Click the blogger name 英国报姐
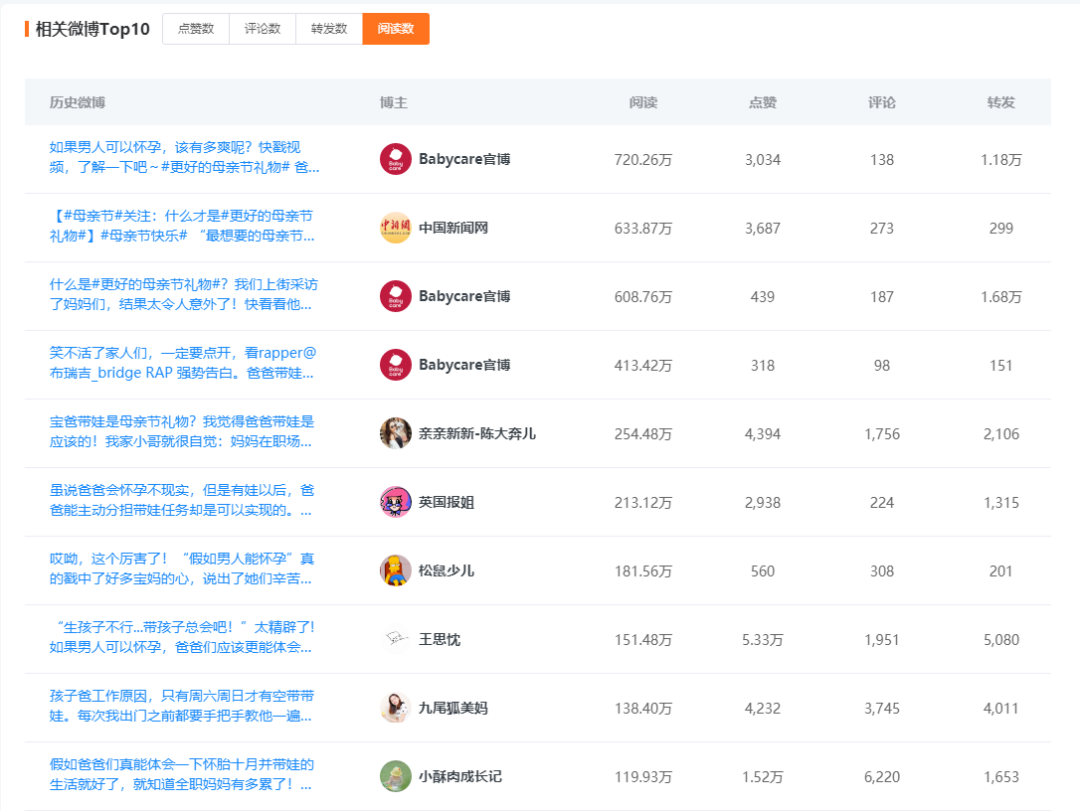Viewport: 1080px width, 811px height. point(448,502)
